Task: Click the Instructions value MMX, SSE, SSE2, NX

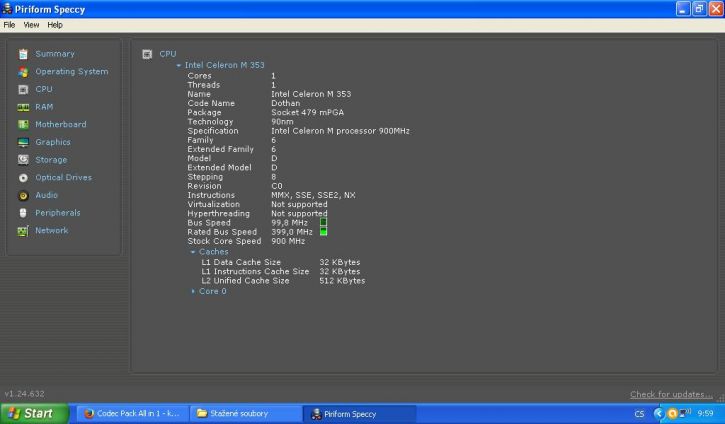Action: tap(313, 195)
